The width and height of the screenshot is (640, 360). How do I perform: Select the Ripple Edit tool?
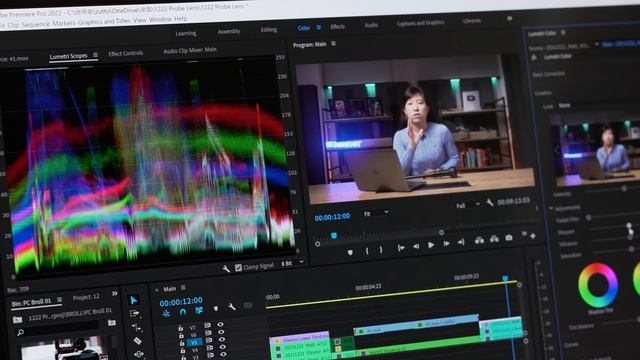click(136, 327)
